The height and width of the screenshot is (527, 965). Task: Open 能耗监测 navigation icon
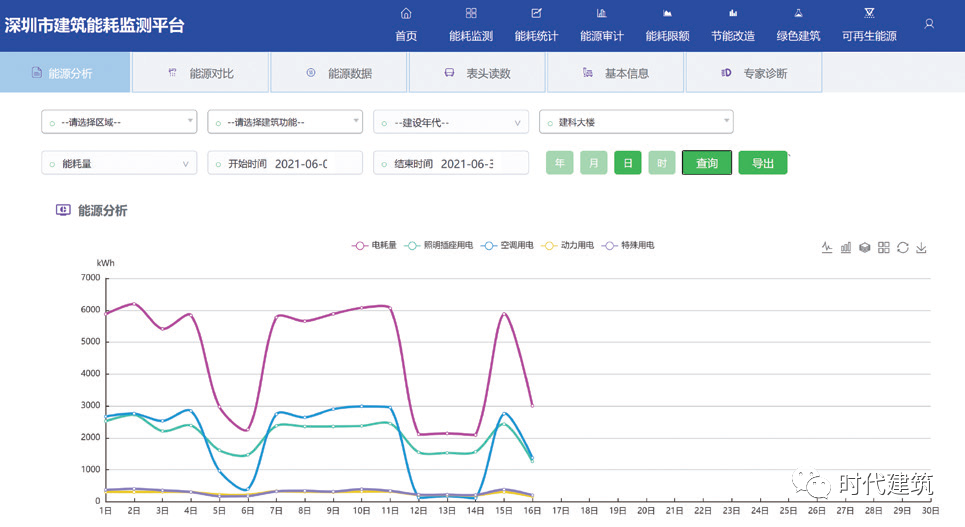(x=471, y=14)
